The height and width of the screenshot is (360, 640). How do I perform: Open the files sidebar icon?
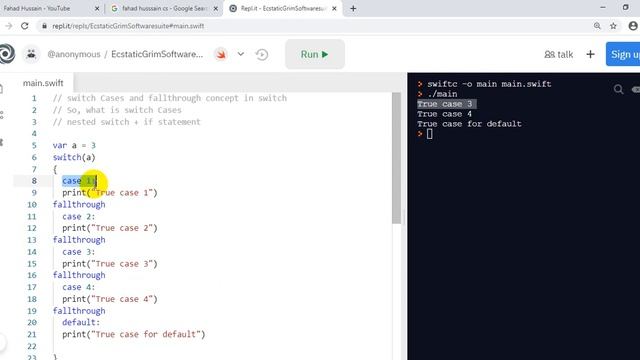pos(2,89)
